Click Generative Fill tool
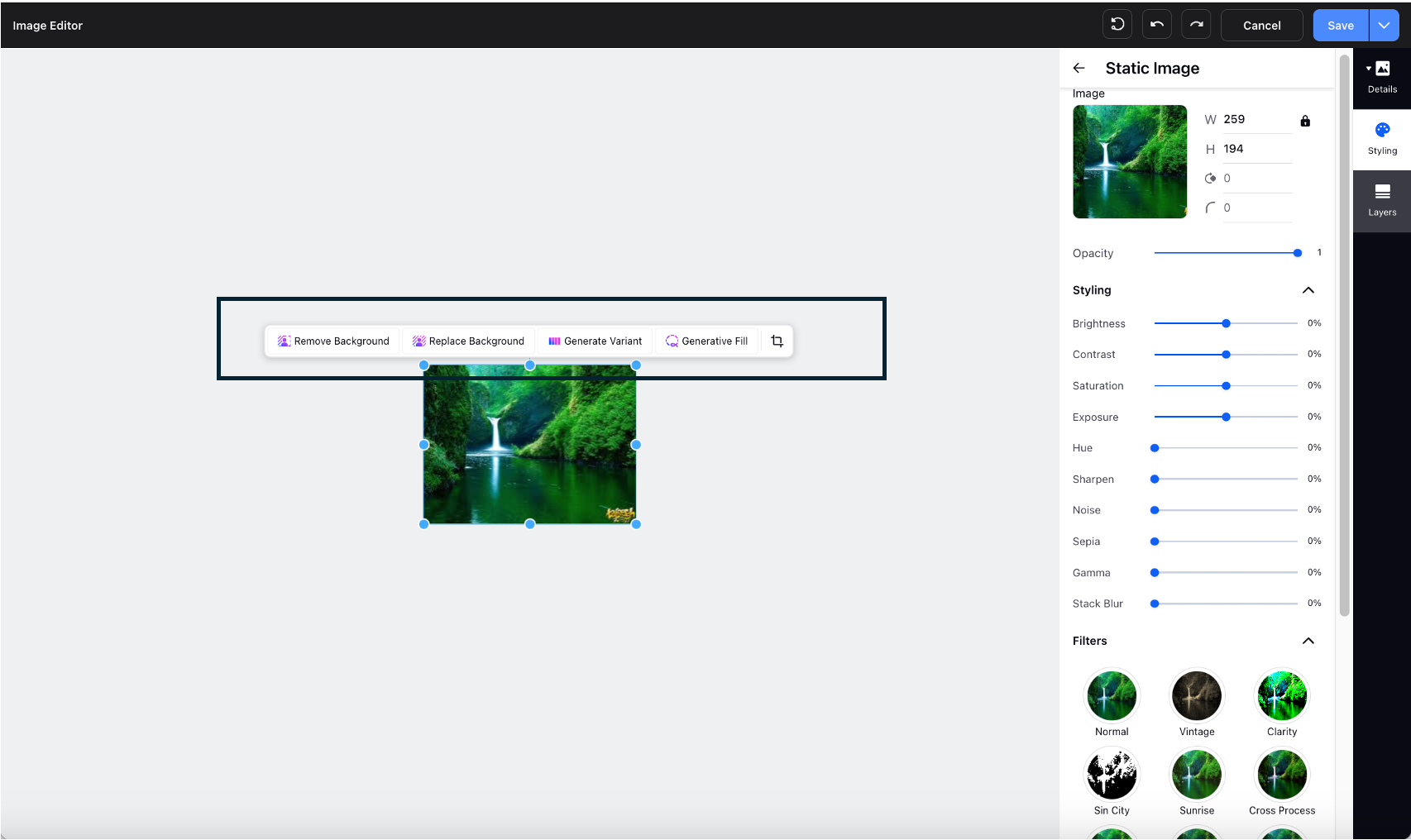 pyautogui.click(x=707, y=341)
